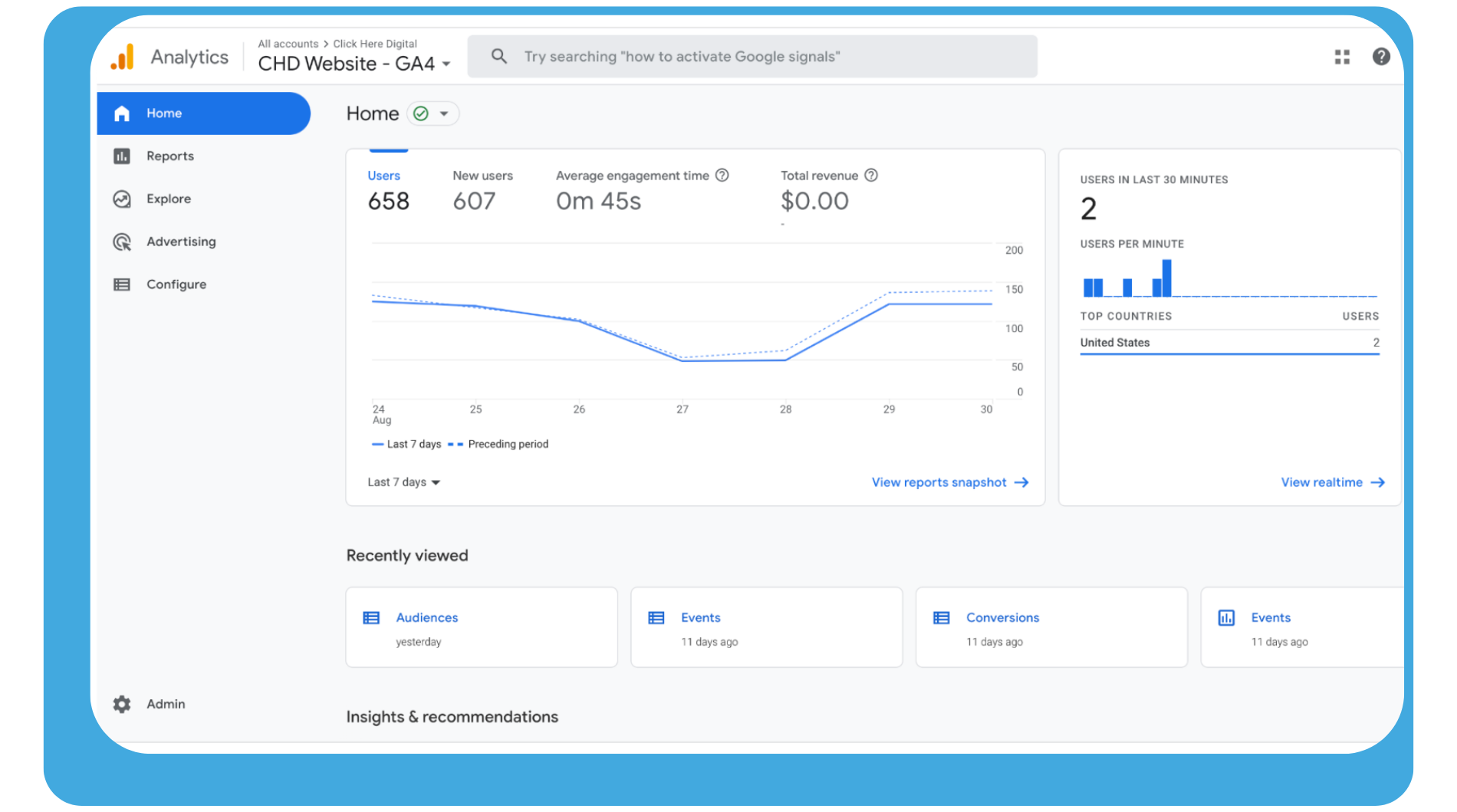Viewport: 1457px width, 812px height.
Task: Click the USERS IN LAST 30 MINUTES label
Action: (1154, 179)
